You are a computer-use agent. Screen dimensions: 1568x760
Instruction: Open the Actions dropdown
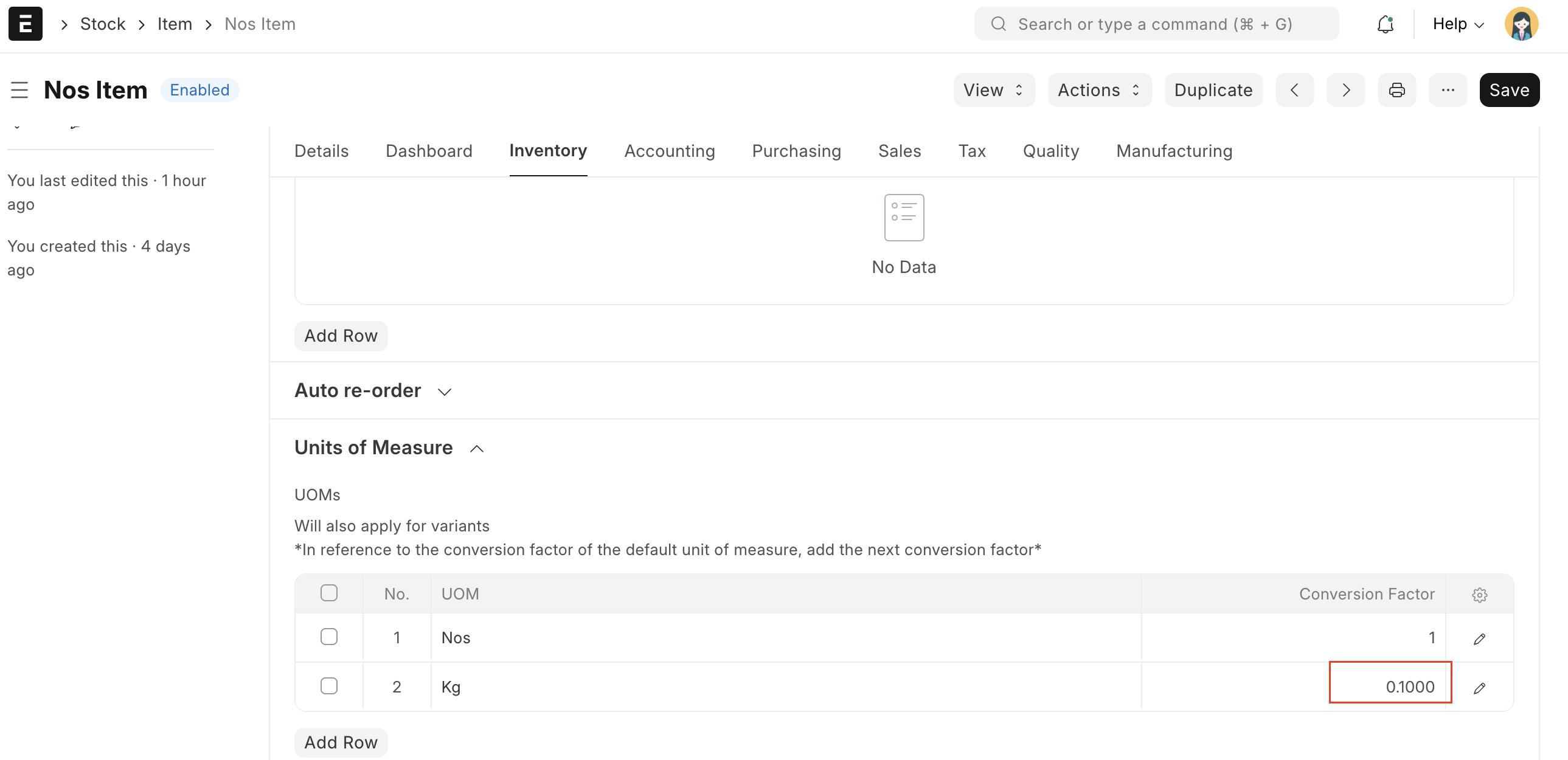pyautogui.click(x=1098, y=90)
